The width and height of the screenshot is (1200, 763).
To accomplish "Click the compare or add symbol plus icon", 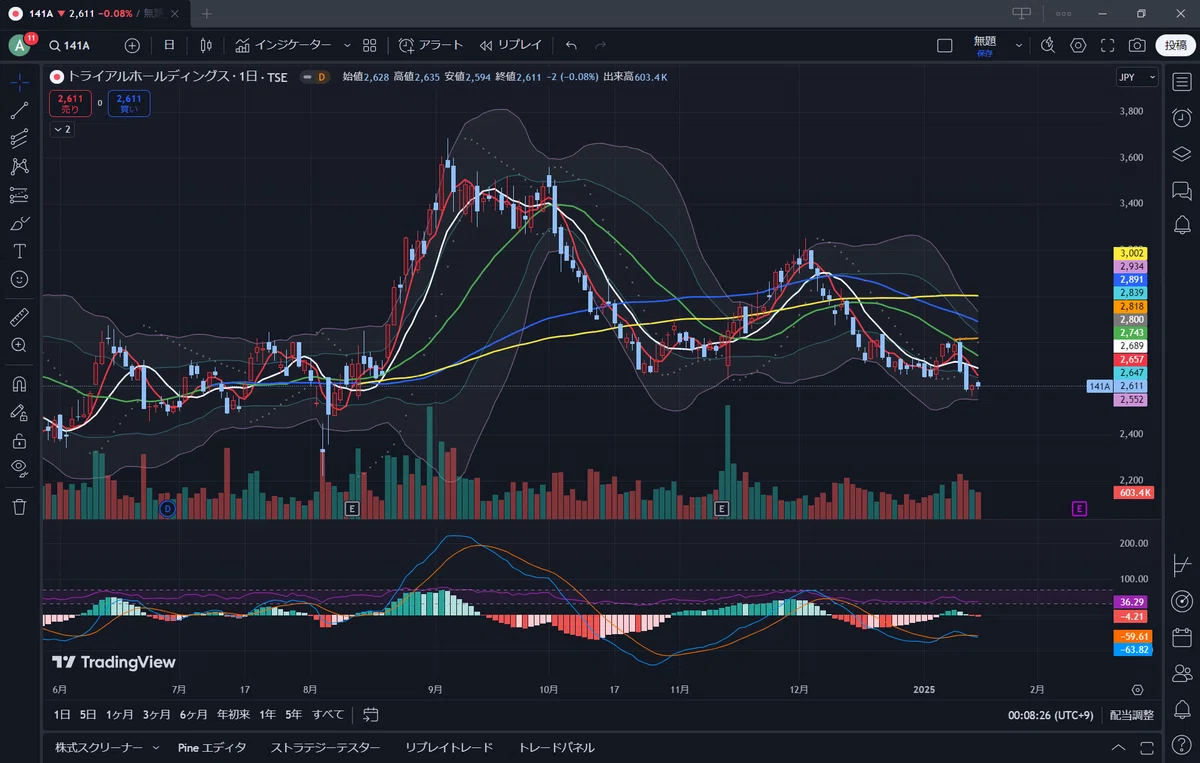I will 132,45.
